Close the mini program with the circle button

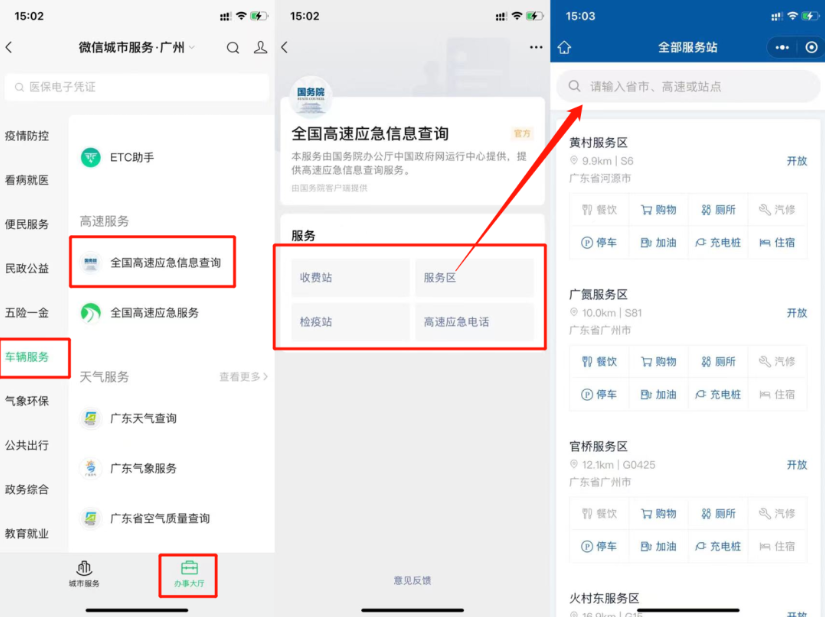click(811, 47)
